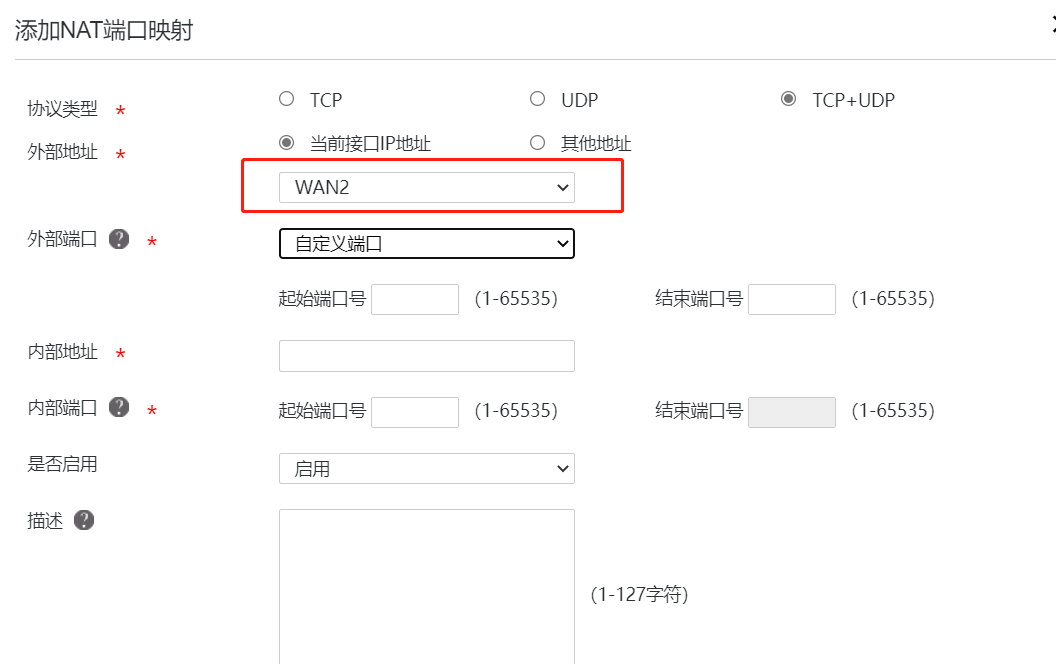This screenshot has width=1056, height=664.
Task: Select UDP protocol radio button
Action: tap(538, 99)
